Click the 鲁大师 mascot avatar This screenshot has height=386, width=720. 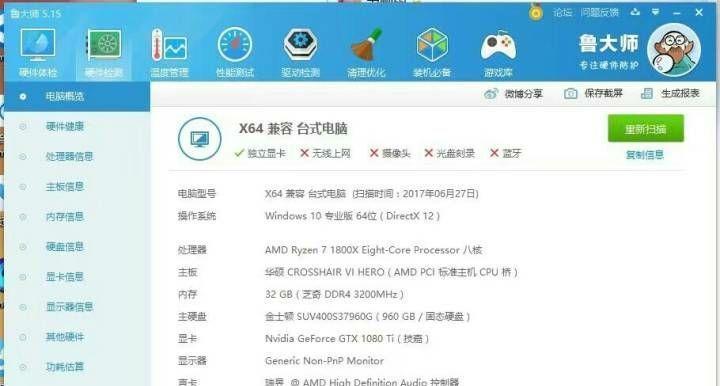[674, 50]
